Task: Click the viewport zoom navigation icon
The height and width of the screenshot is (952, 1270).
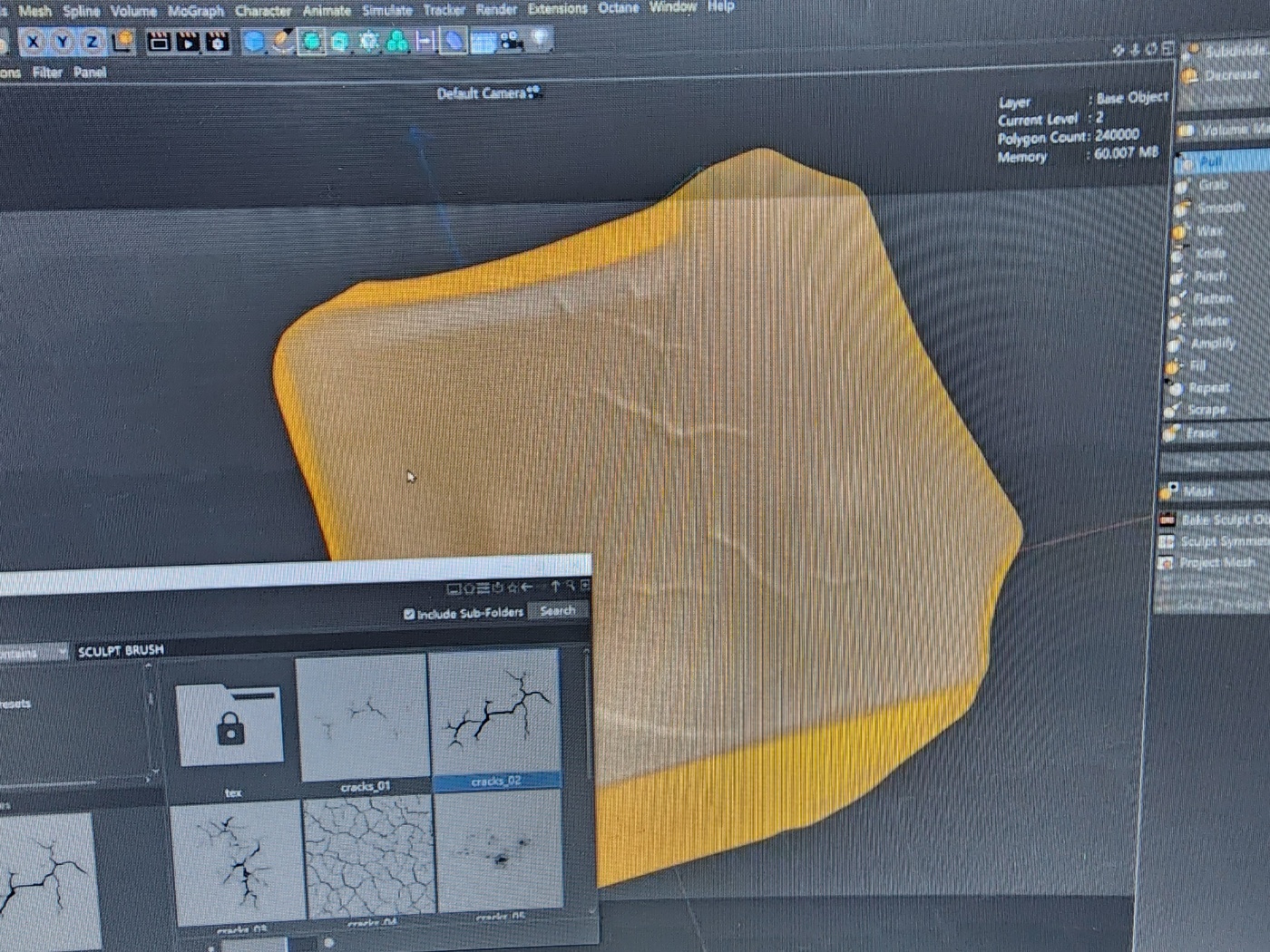Action: click(x=1135, y=50)
